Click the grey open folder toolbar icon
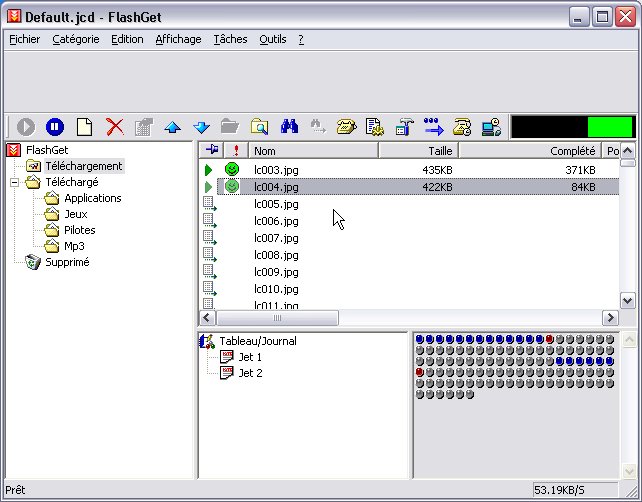Image resolution: width=642 pixels, height=502 pixels. click(x=230, y=127)
